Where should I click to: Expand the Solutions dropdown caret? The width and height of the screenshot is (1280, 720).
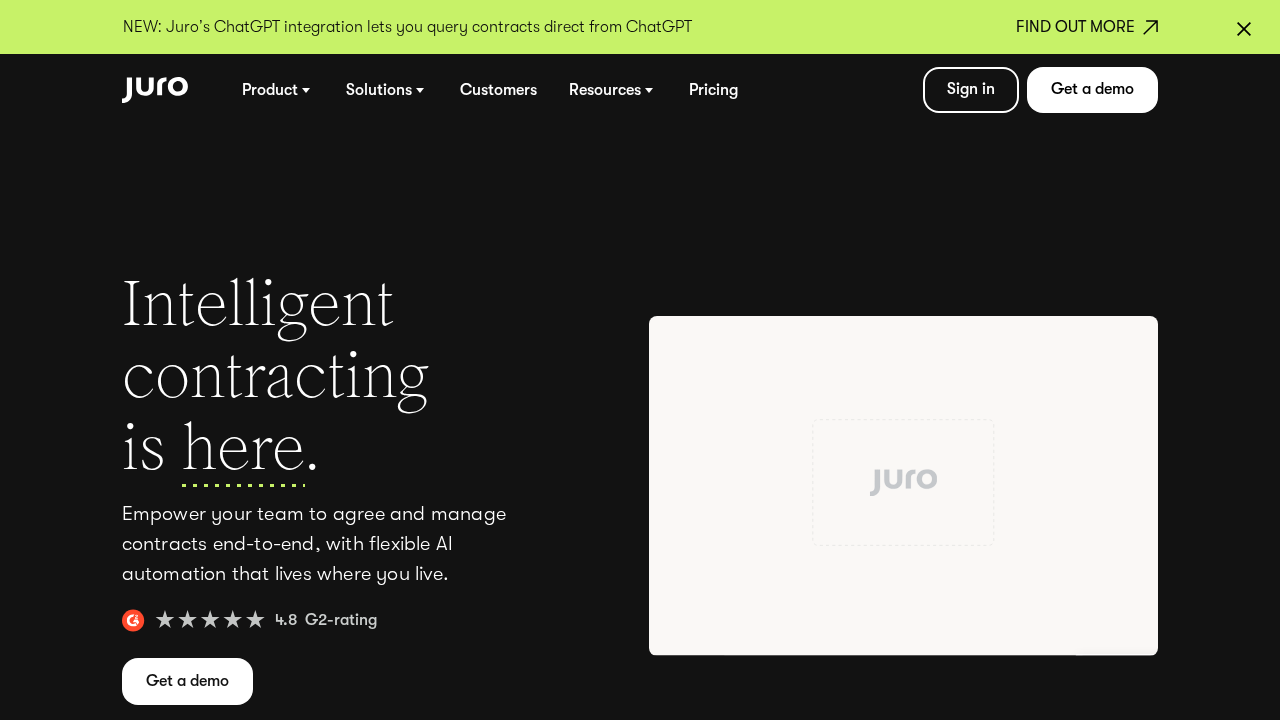[x=420, y=90]
